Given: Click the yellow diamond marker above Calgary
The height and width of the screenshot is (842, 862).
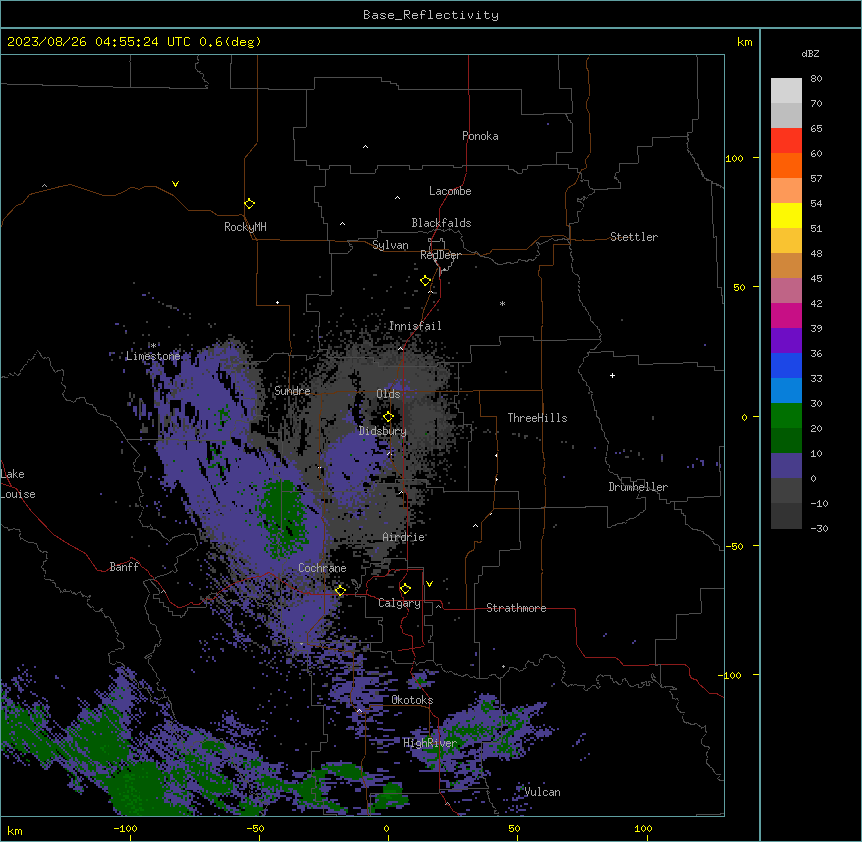Looking at the screenshot, I should click(x=405, y=589).
